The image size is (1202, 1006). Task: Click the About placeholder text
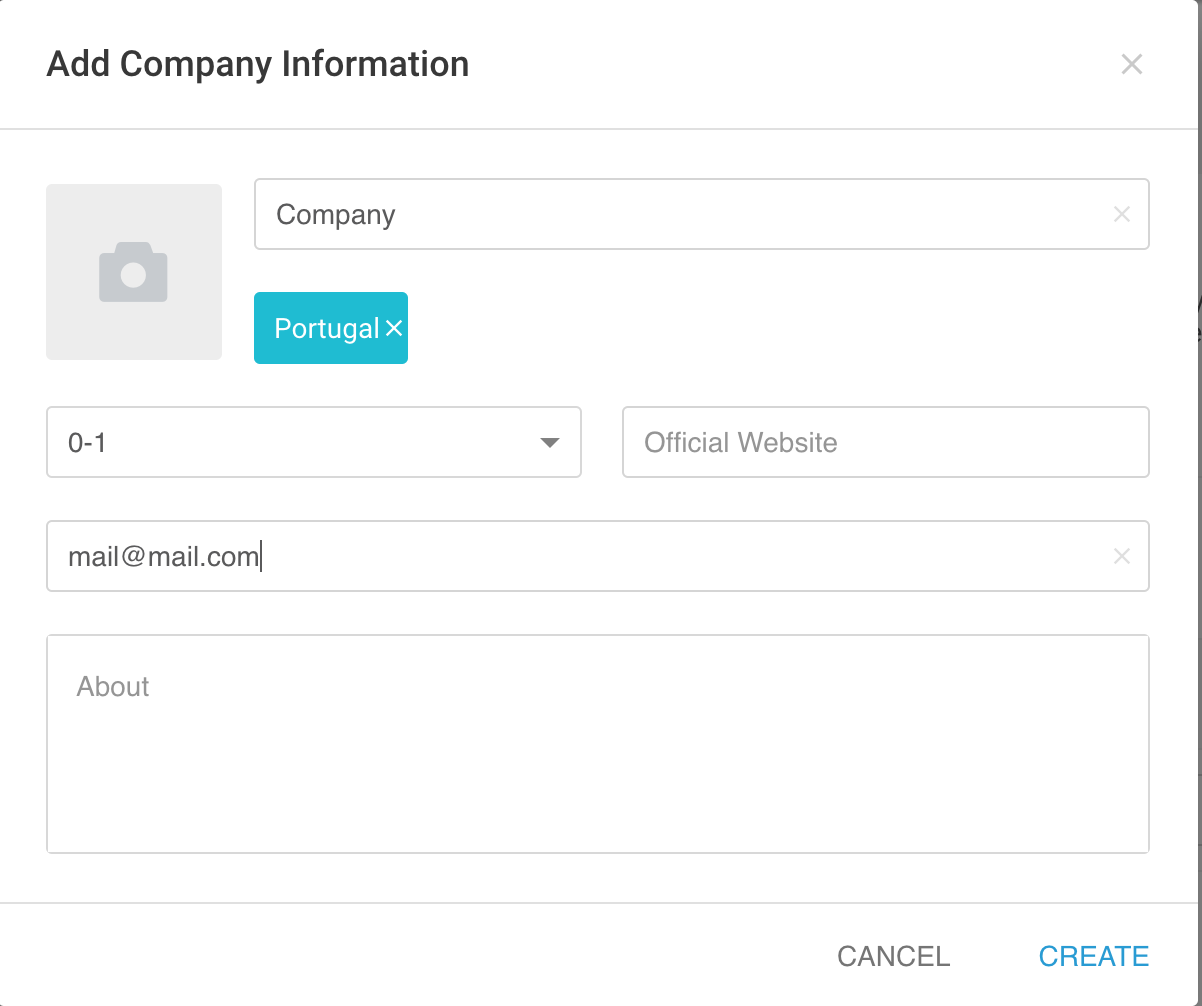pos(113,687)
